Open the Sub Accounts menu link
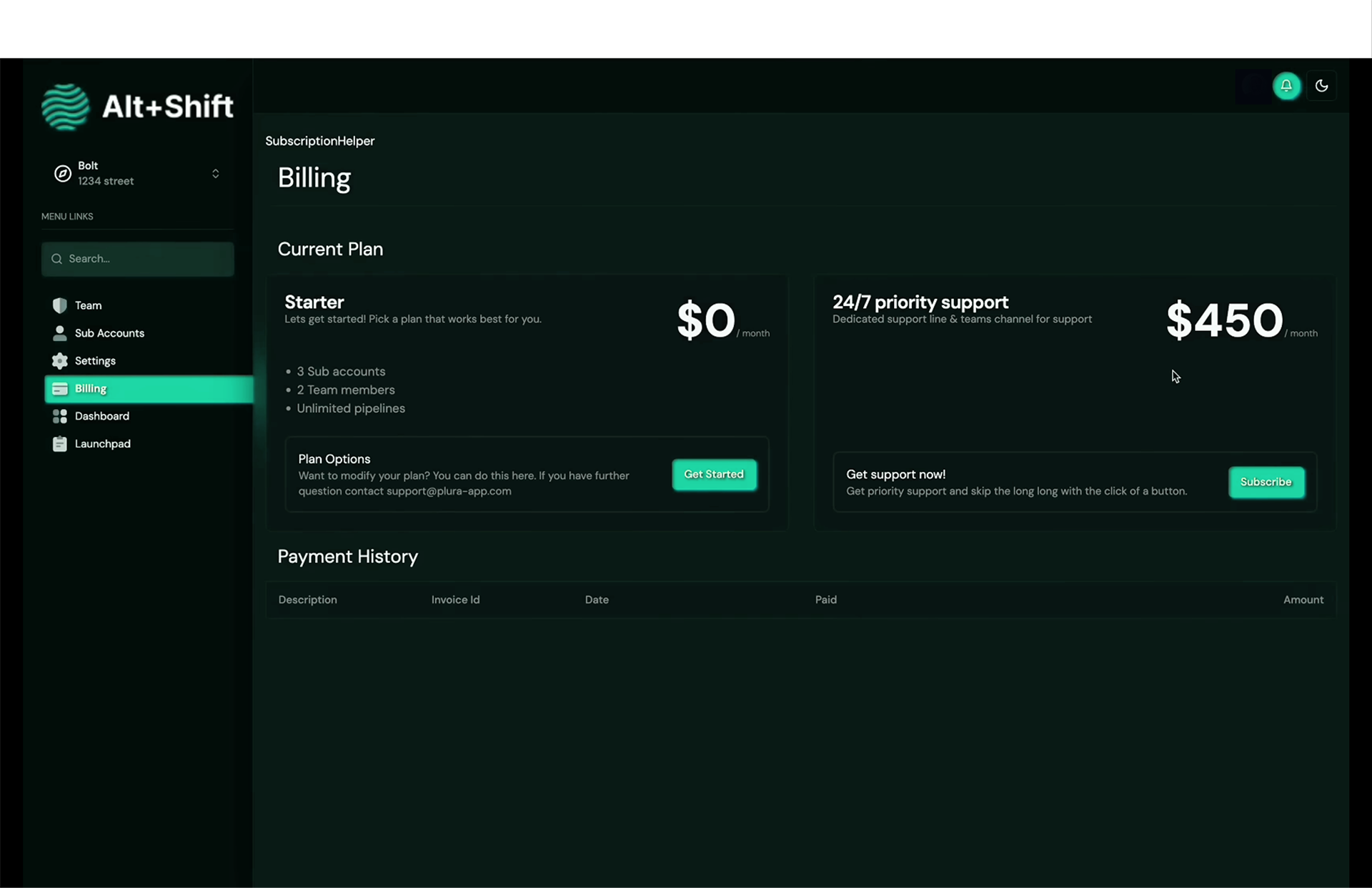The image size is (1372, 888). coord(109,333)
